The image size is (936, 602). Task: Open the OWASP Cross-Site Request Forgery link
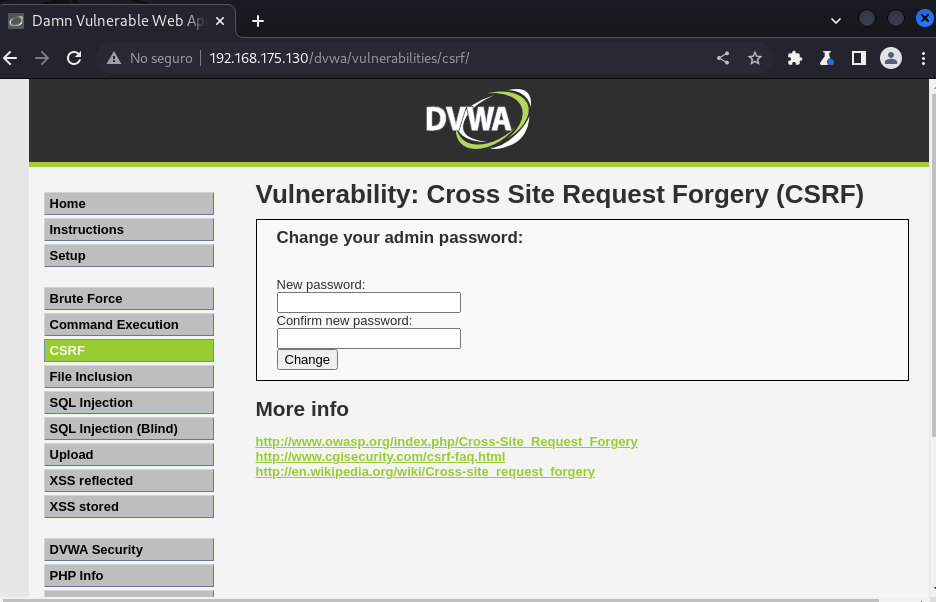coord(447,441)
